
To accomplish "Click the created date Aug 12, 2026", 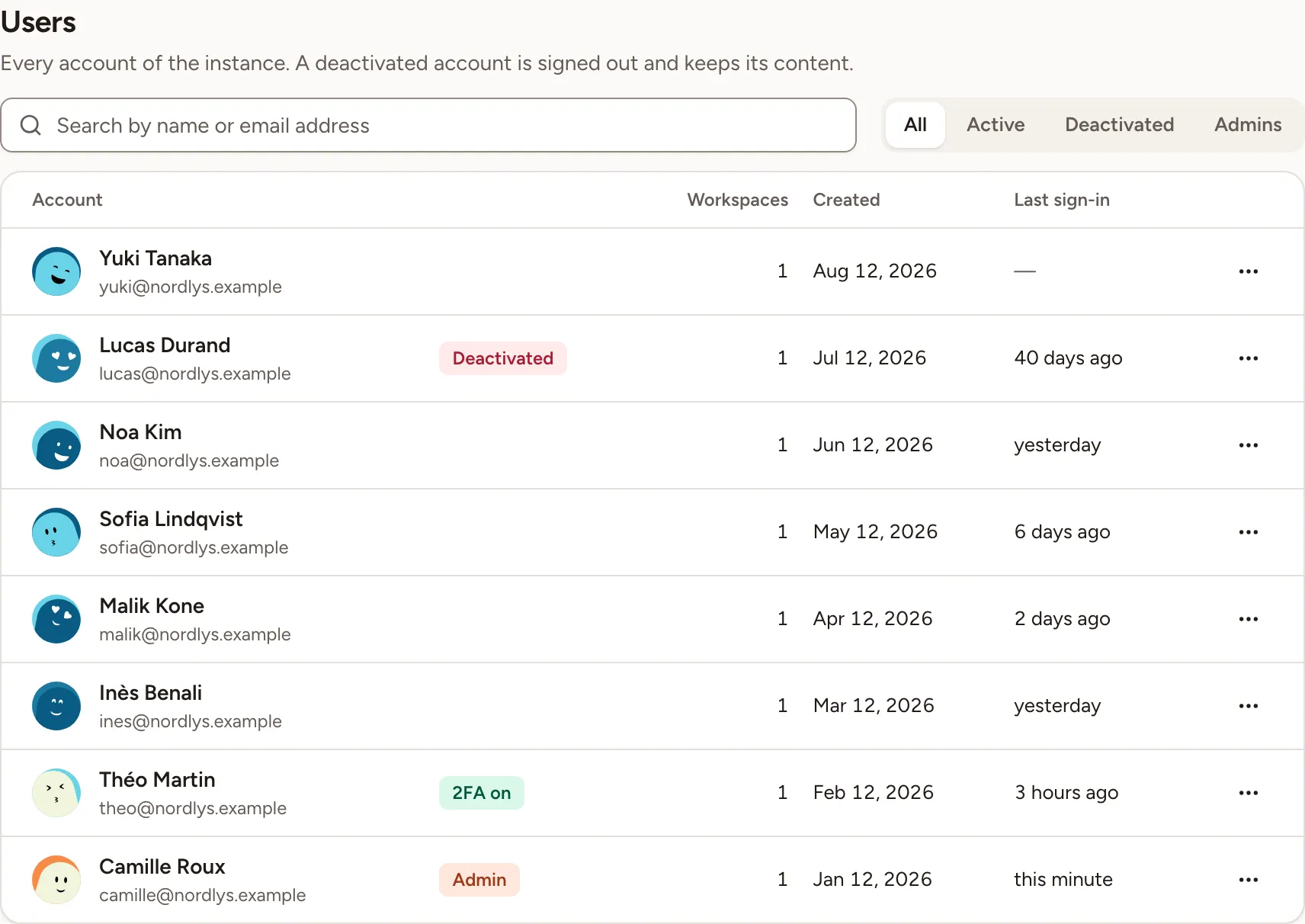I will tap(874, 271).
